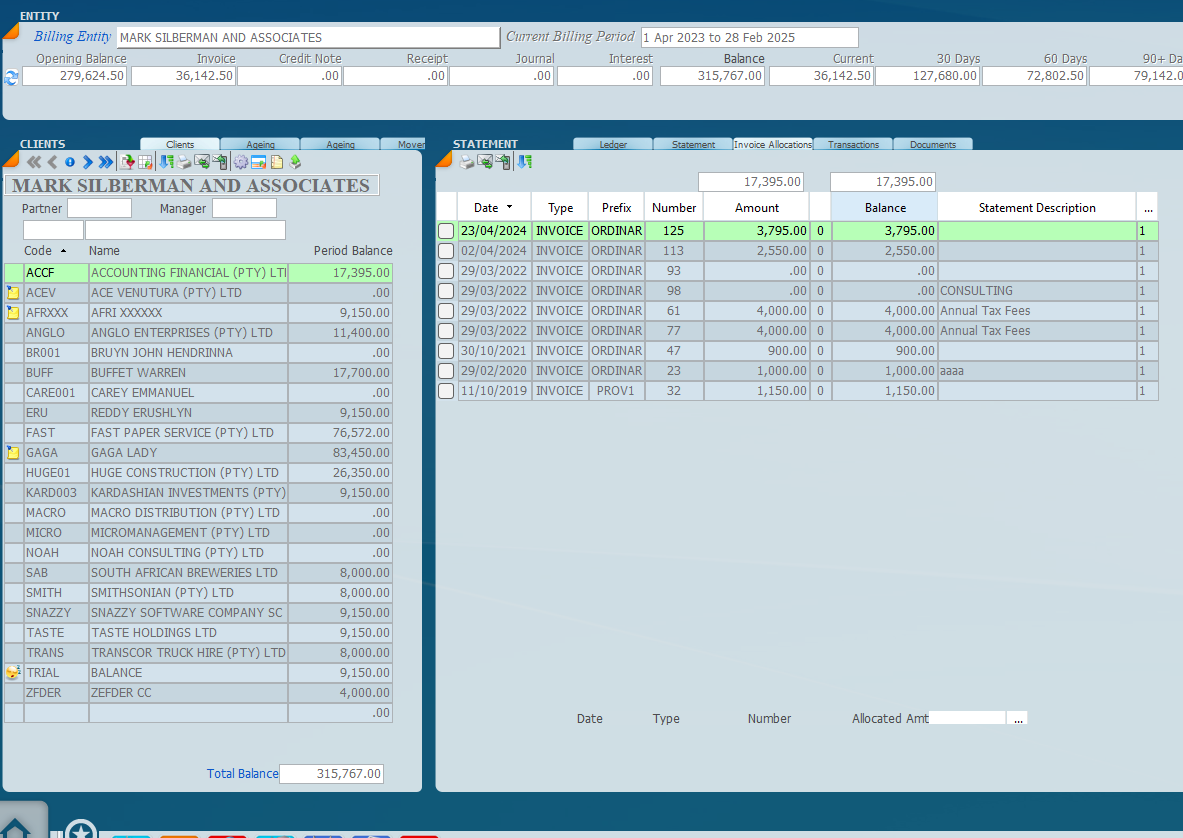Viewport: 1183px width, 838px height.
Task: Select checkbox for invoice dated 11/10/2019
Action: [446, 391]
